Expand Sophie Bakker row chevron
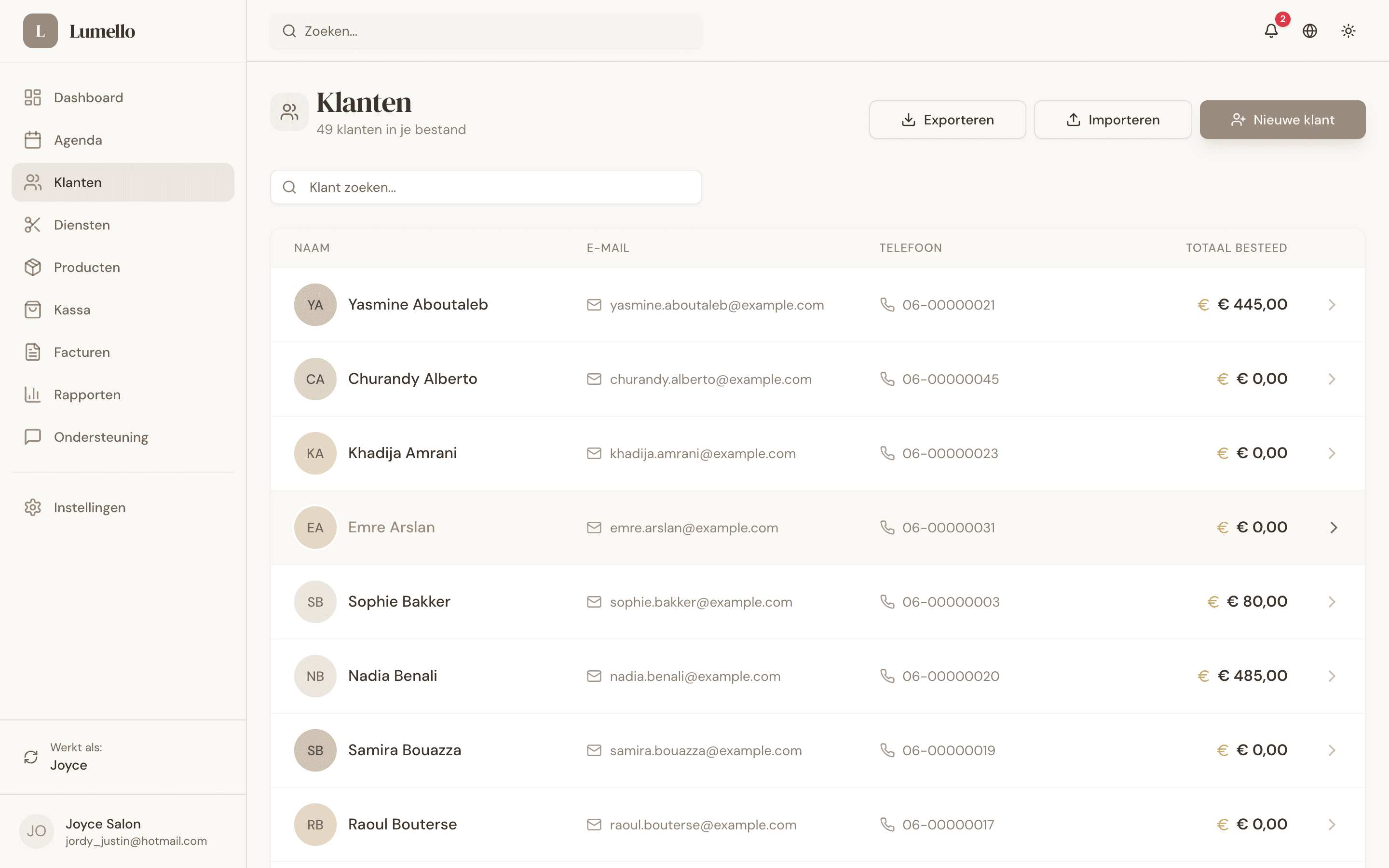The width and height of the screenshot is (1389, 868). (1332, 602)
